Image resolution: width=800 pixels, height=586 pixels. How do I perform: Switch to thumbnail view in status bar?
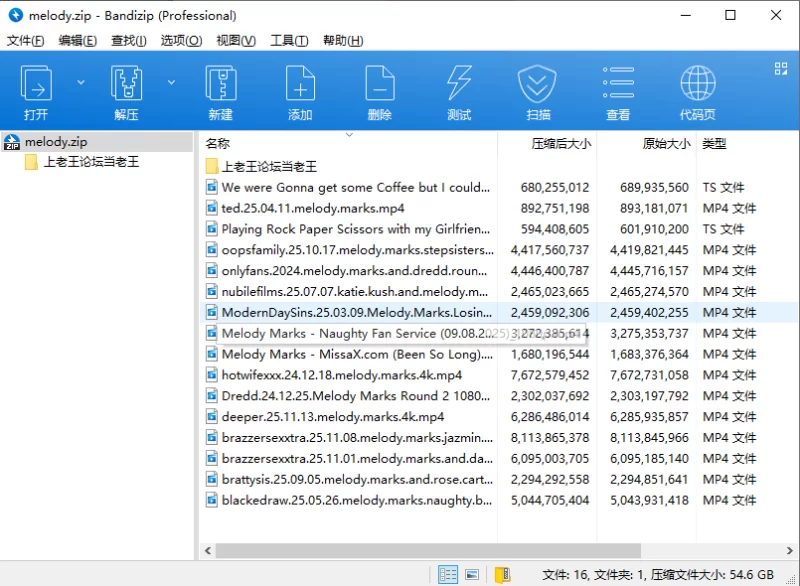(473, 575)
